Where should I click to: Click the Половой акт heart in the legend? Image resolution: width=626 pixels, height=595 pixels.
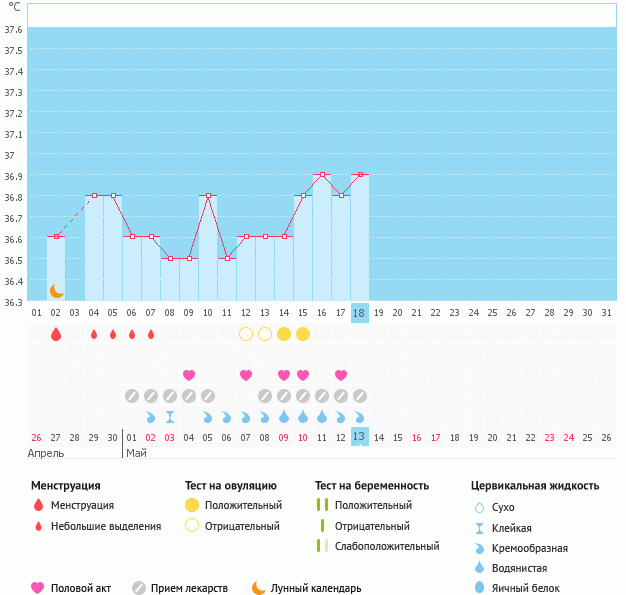(x=38, y=588)
